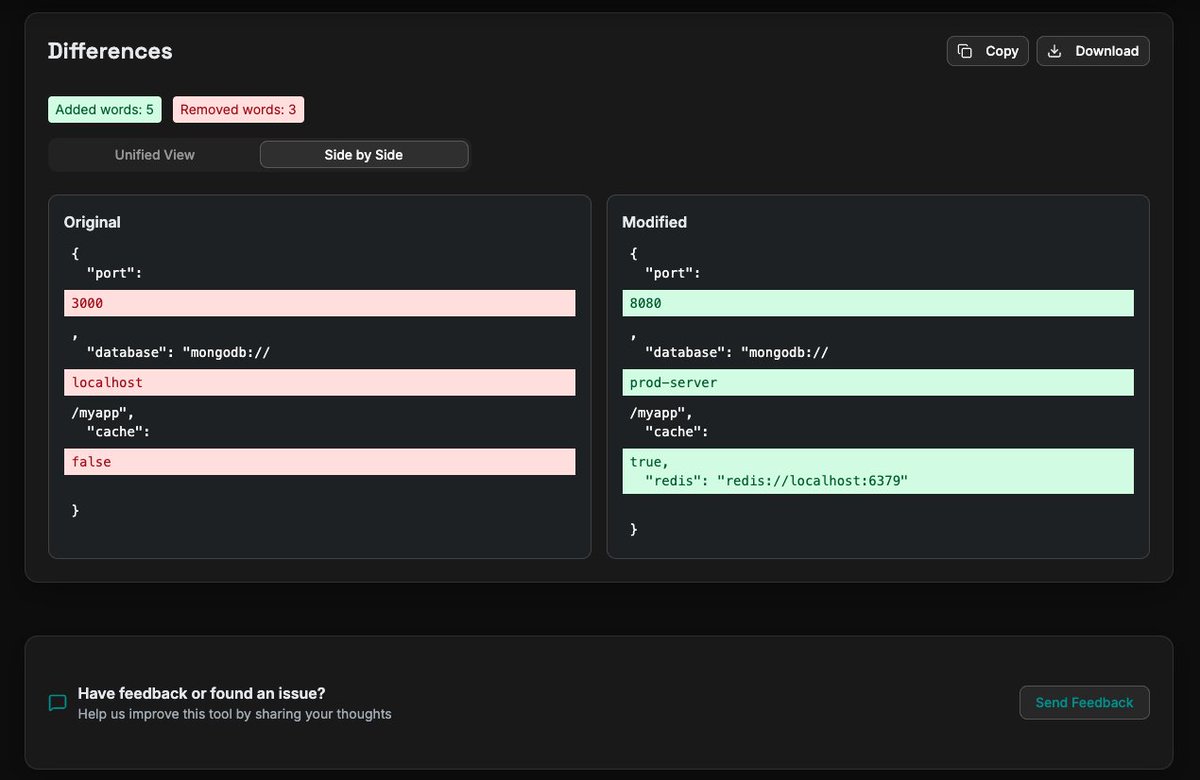
Task: Click the removed value 3000
Action: point(320,303)
